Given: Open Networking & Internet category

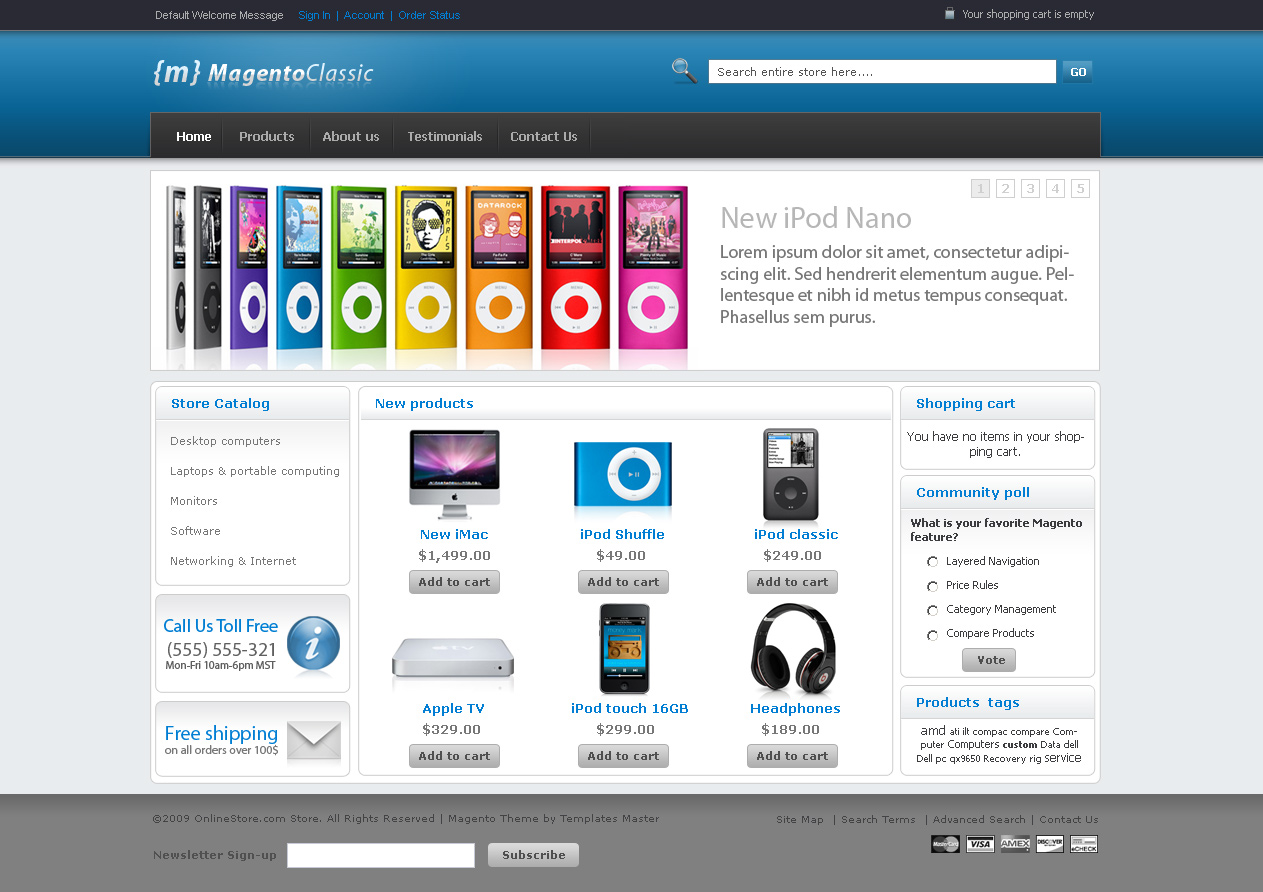Looking at the screenshot, I should tap(233, 561).
